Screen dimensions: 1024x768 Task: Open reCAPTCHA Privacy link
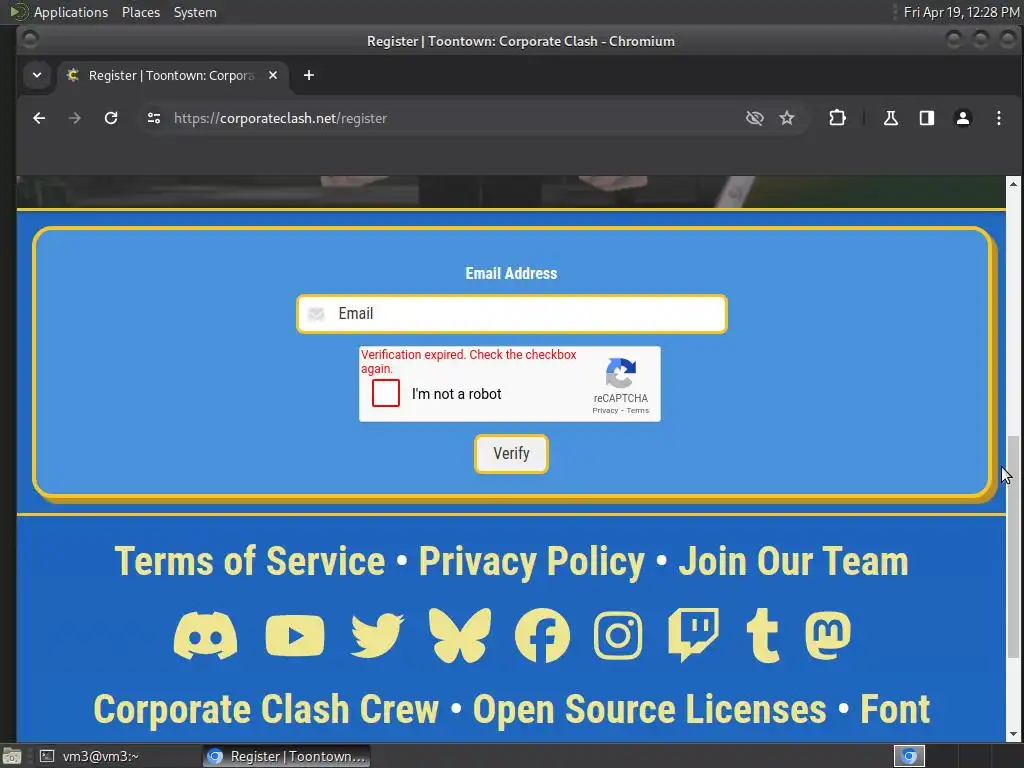[x=605, y=411]
